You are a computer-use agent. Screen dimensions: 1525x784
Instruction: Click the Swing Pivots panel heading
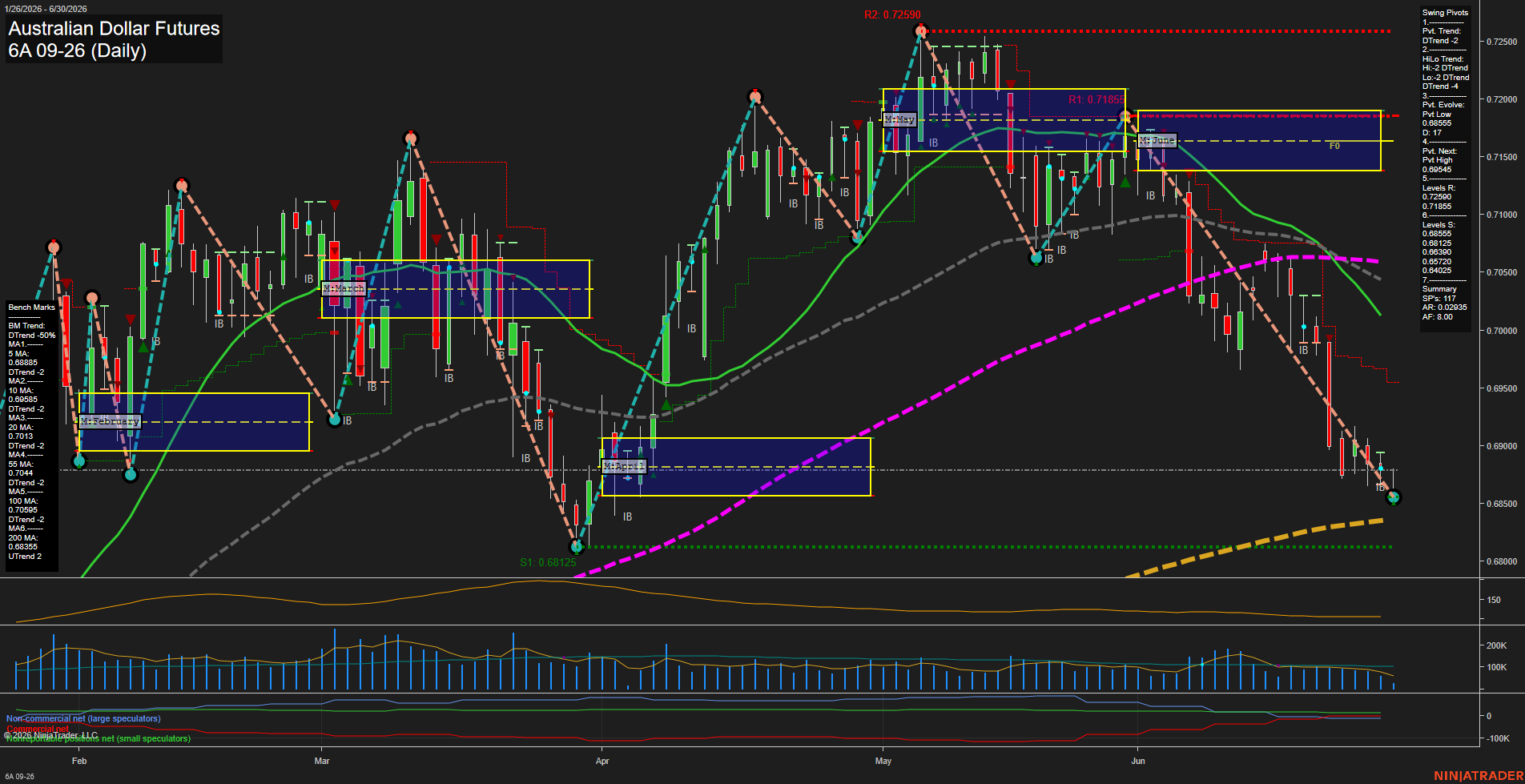1446,13
